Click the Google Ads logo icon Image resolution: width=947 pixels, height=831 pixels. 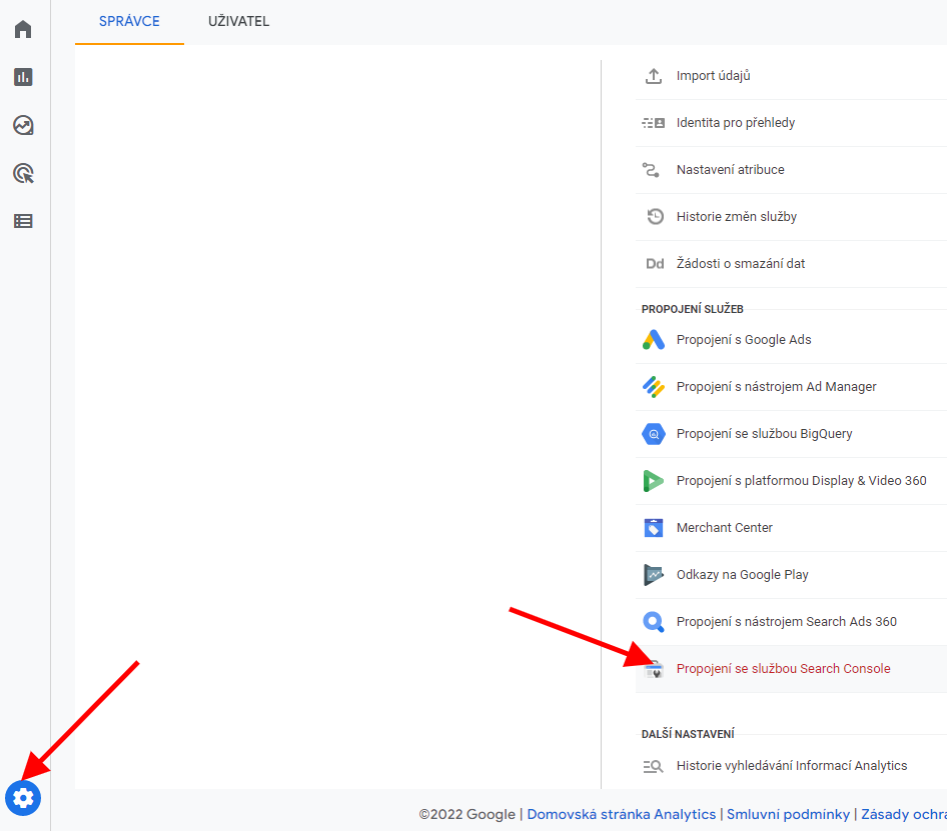point(653,340)
